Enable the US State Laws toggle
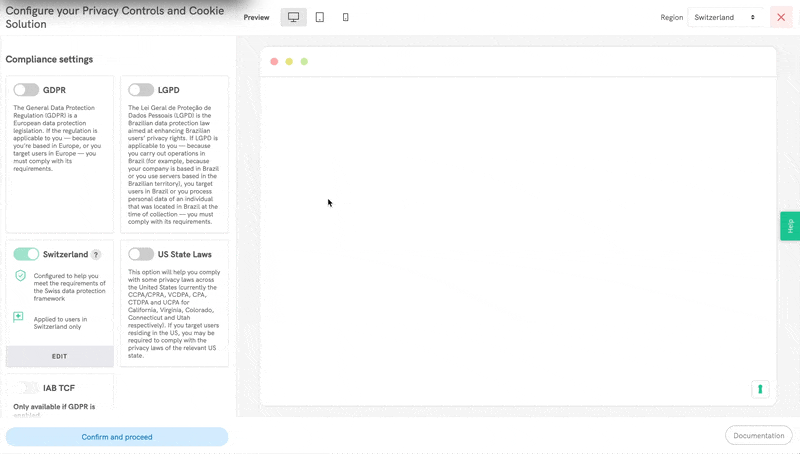The height and width of the screenshot is (454, 800). click(x=141, y=254)
